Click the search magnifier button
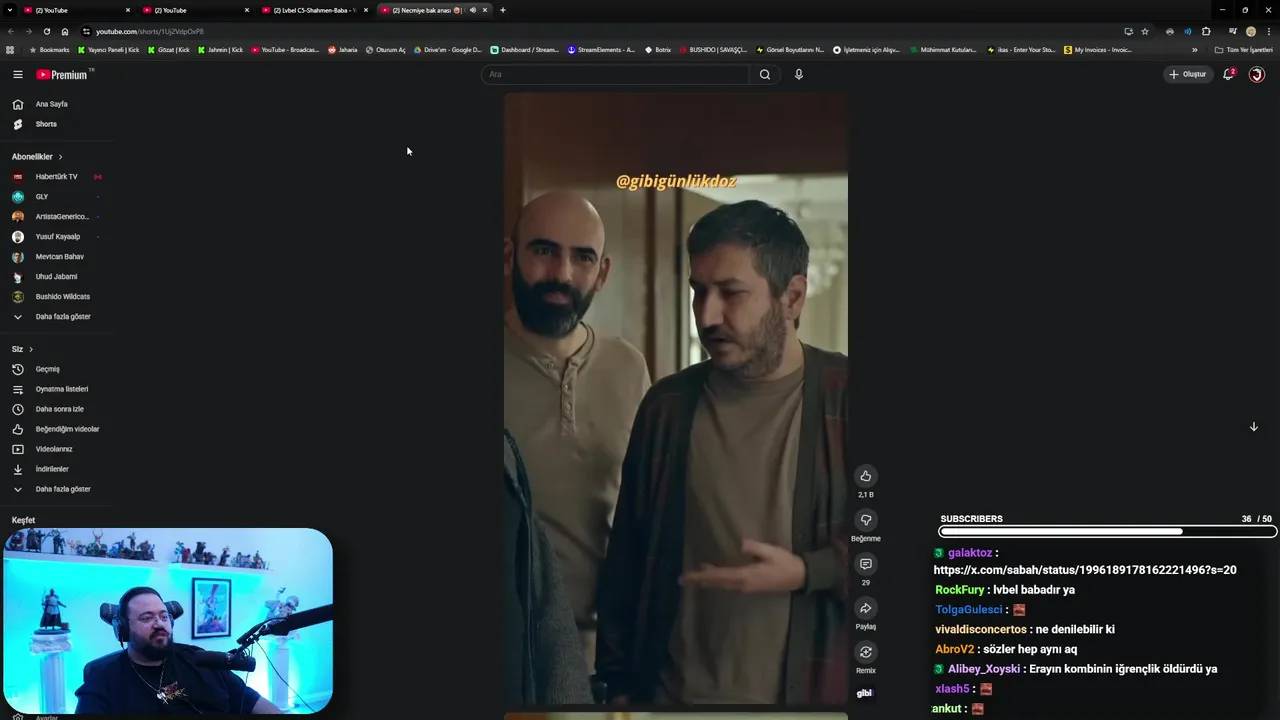1280x720 pixels. pyautogui.click(x=765, y=74)
